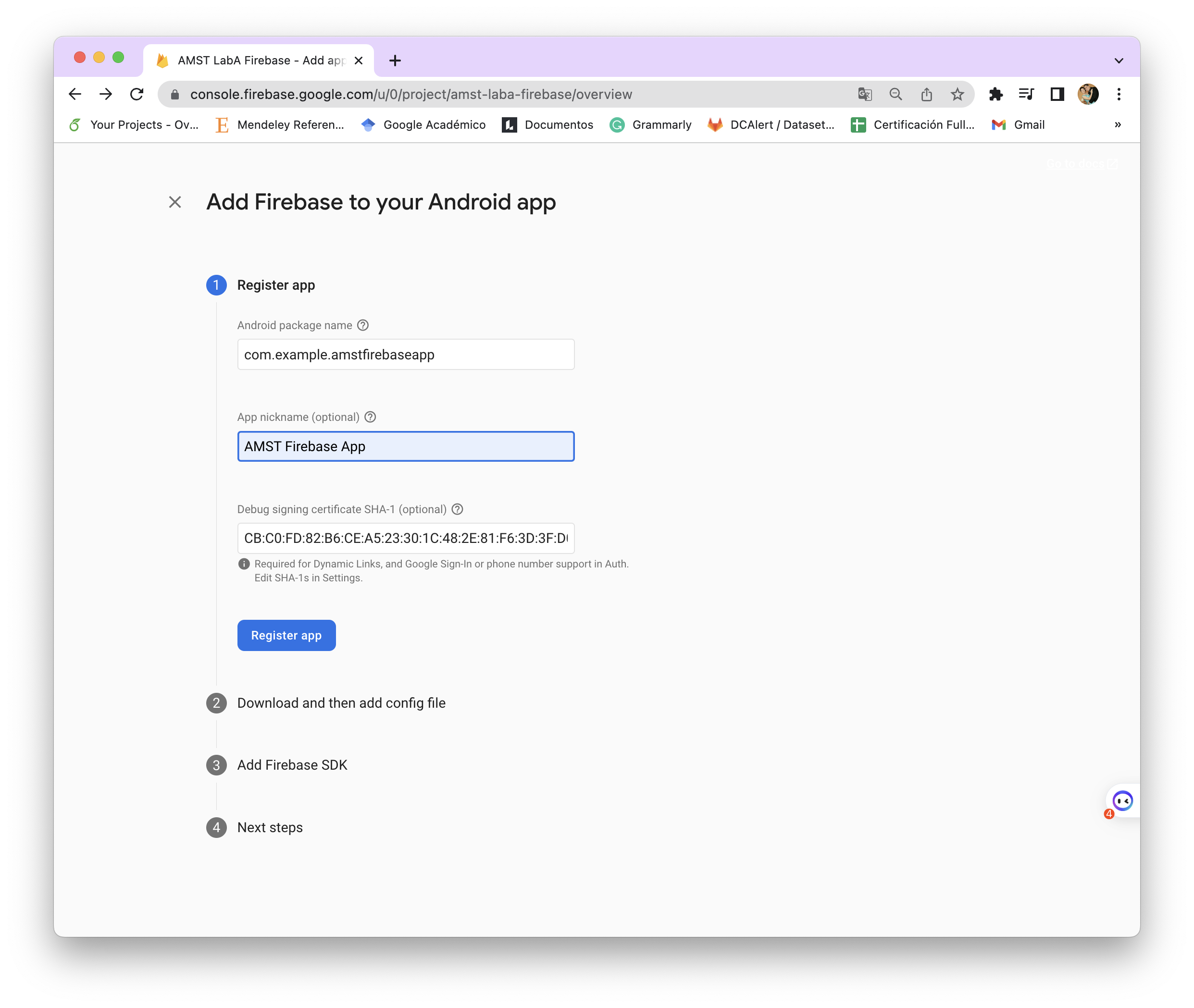Screen dimensions: 1194x1008
Task: Click the App nickname field
Action: 406,446
